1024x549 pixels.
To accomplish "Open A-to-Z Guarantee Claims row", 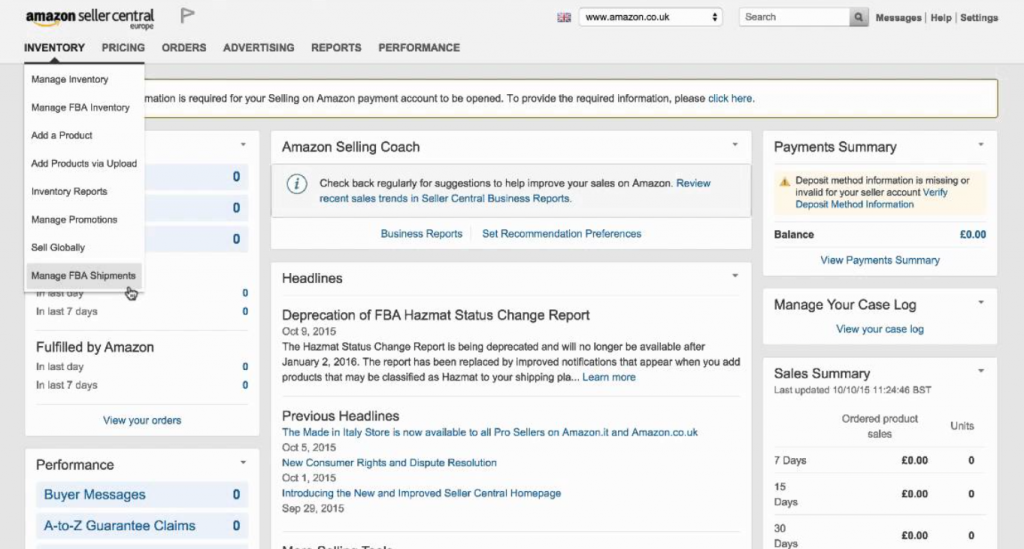I will point(142,526).
